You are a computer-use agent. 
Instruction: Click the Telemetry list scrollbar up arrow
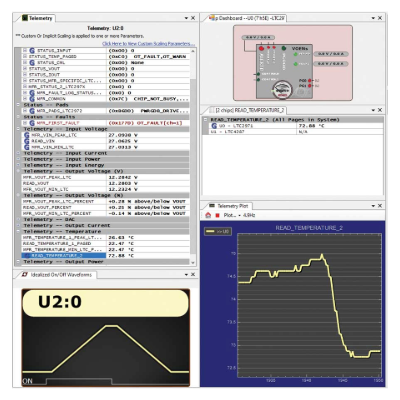coord(193,51)
